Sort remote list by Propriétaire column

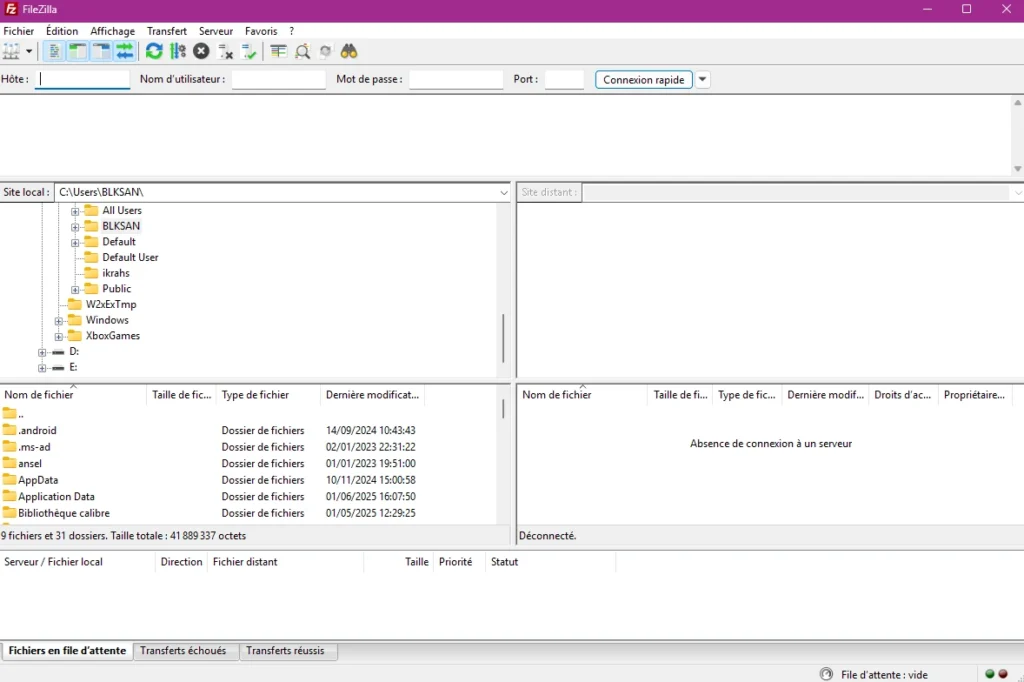974,395
